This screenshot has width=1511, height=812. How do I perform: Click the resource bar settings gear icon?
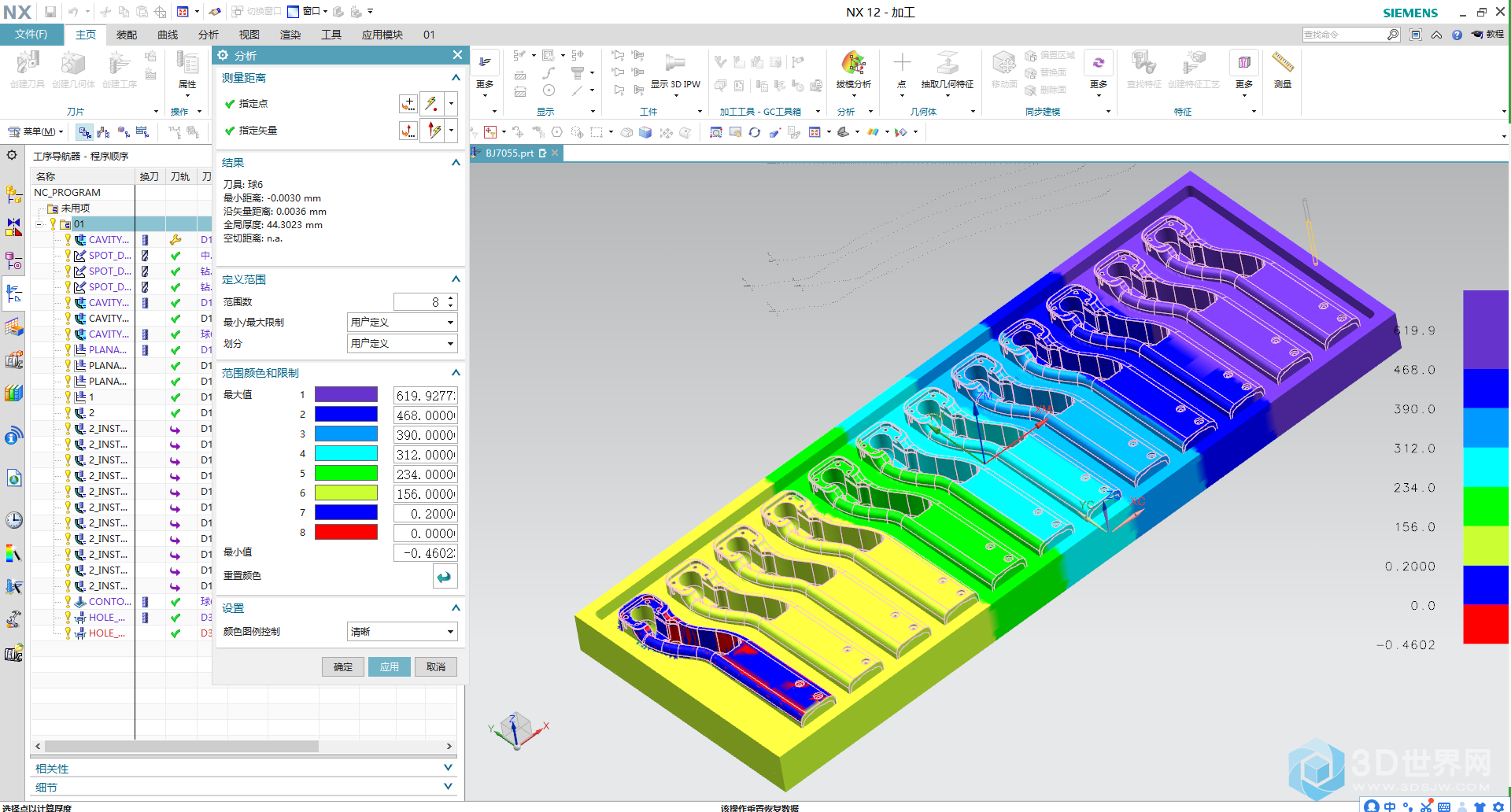(x=12, y=155)
